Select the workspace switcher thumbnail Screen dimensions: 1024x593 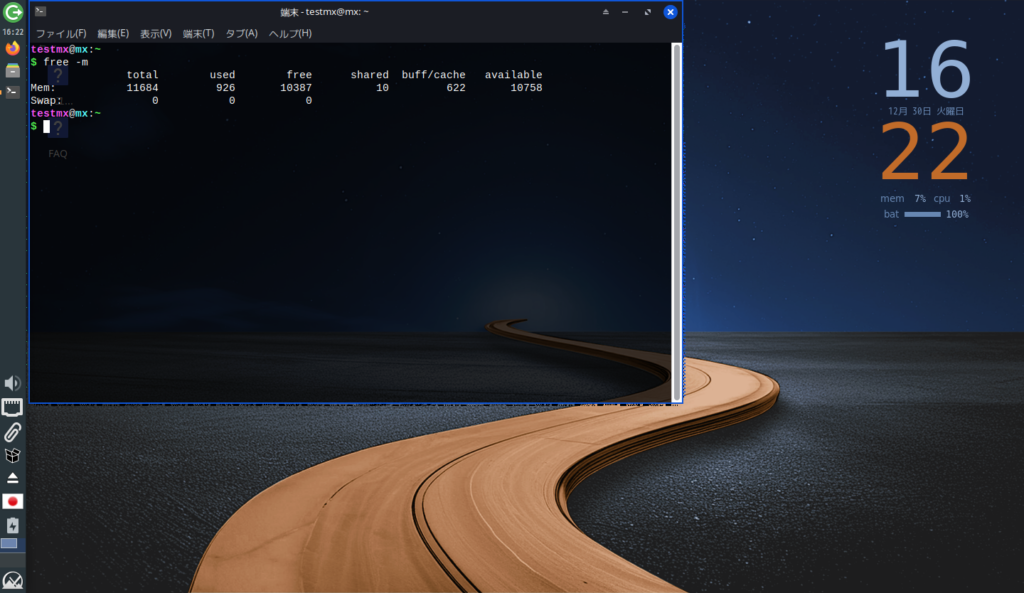coord(9,544)
